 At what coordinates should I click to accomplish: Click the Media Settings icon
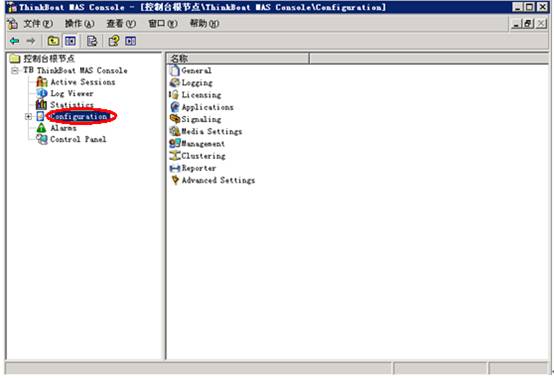[x=175, y=131]
